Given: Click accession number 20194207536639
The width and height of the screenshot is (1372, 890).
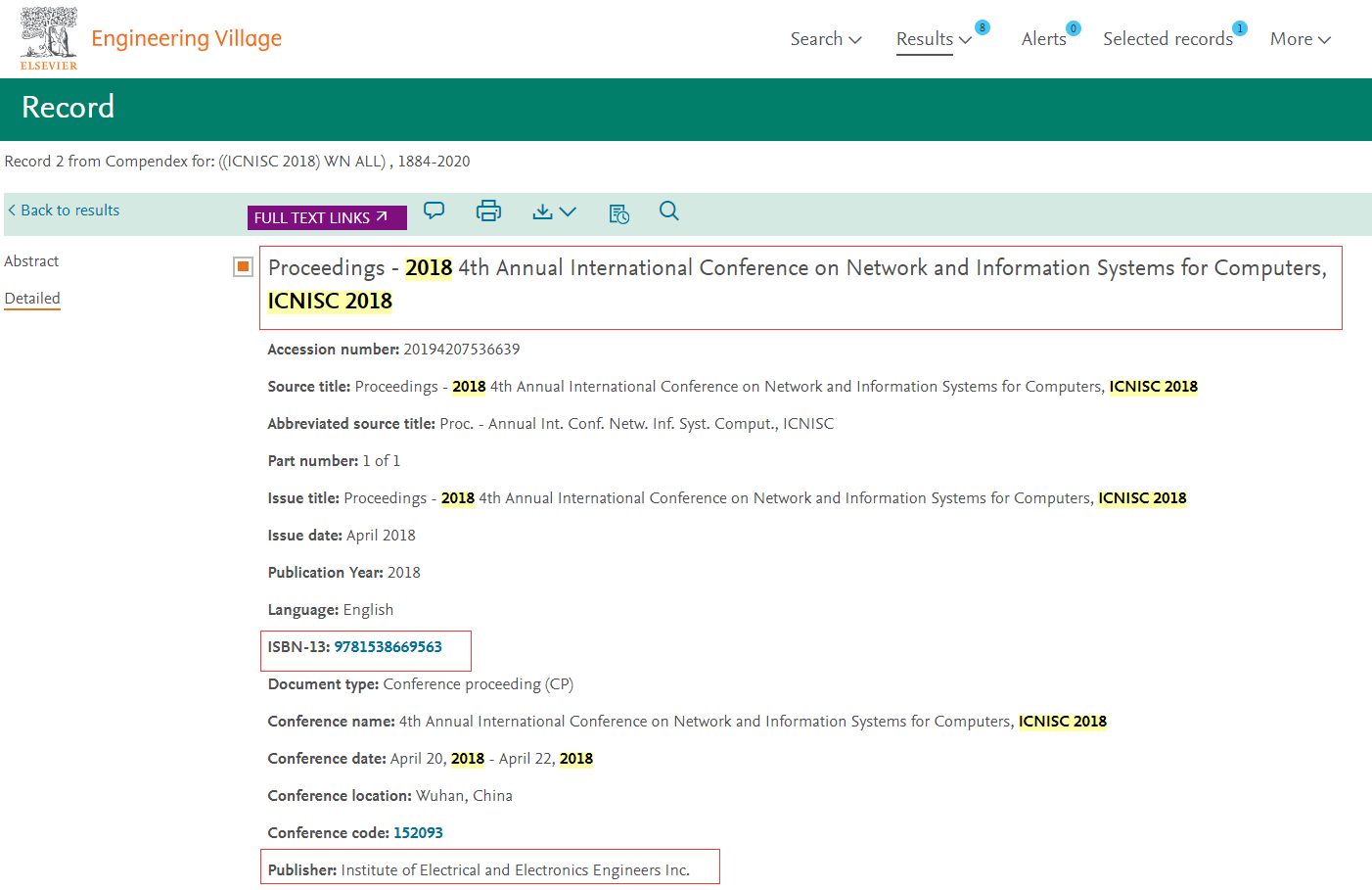Looking at the screenshot, I should (462, 350).
